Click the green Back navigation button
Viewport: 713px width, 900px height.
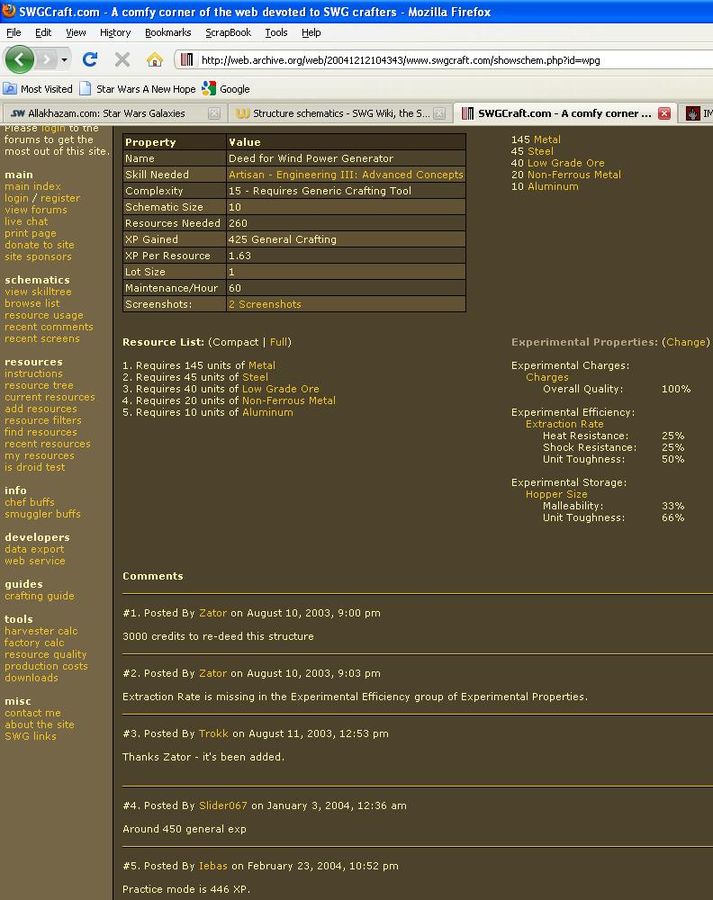[x=19, y=59]
